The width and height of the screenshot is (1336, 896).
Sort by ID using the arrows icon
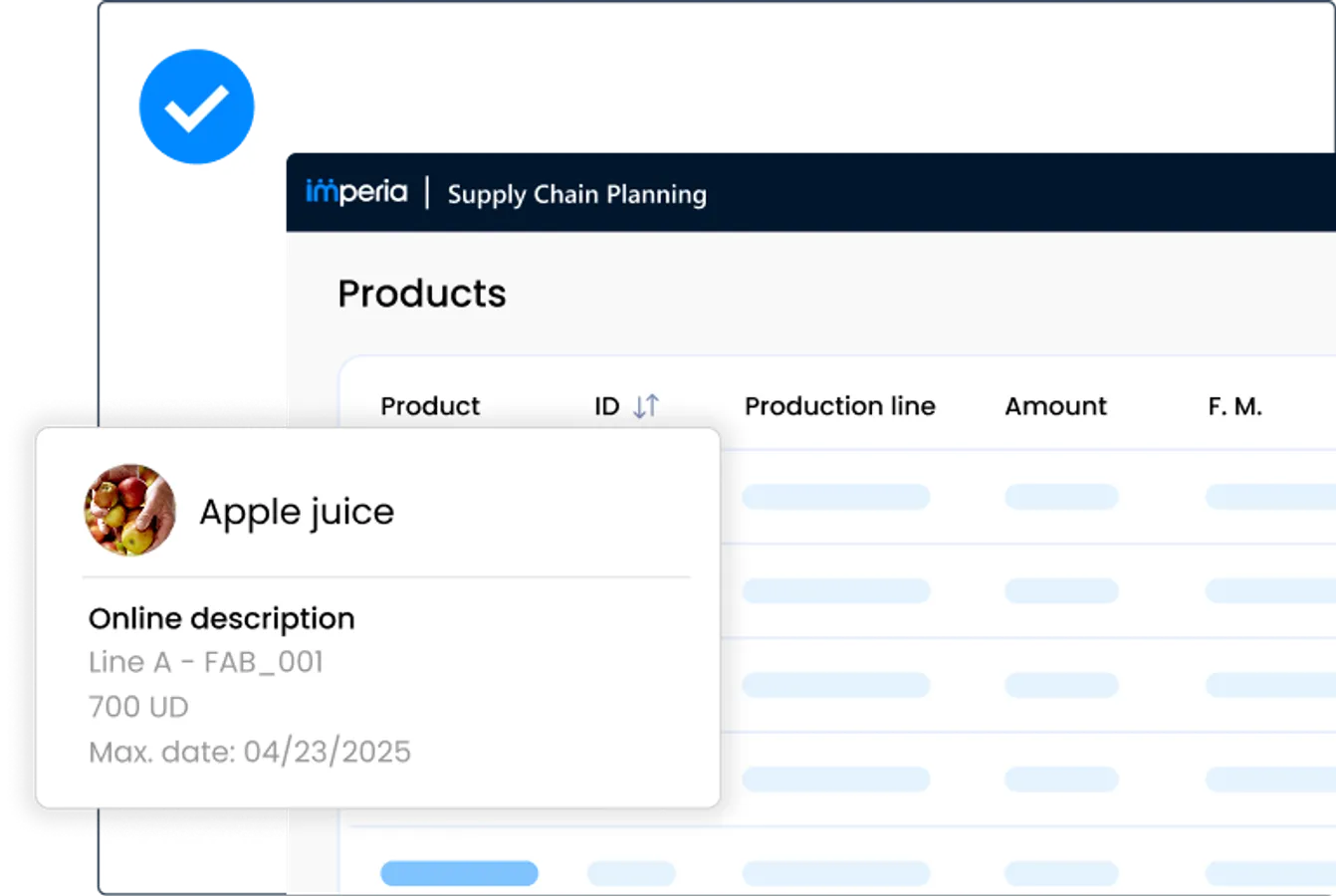[x=646, y=406]
